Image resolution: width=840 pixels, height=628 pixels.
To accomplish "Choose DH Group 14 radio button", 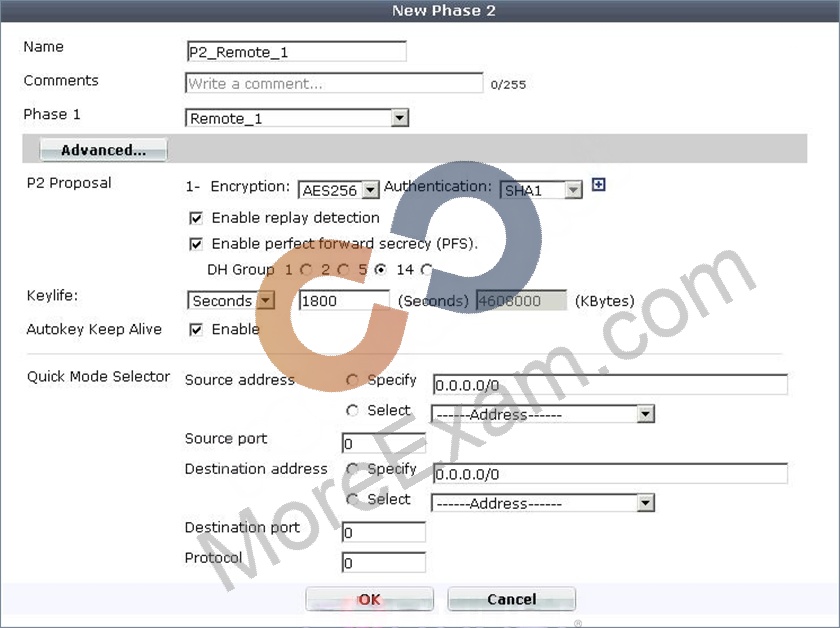I will coord(426,270).
